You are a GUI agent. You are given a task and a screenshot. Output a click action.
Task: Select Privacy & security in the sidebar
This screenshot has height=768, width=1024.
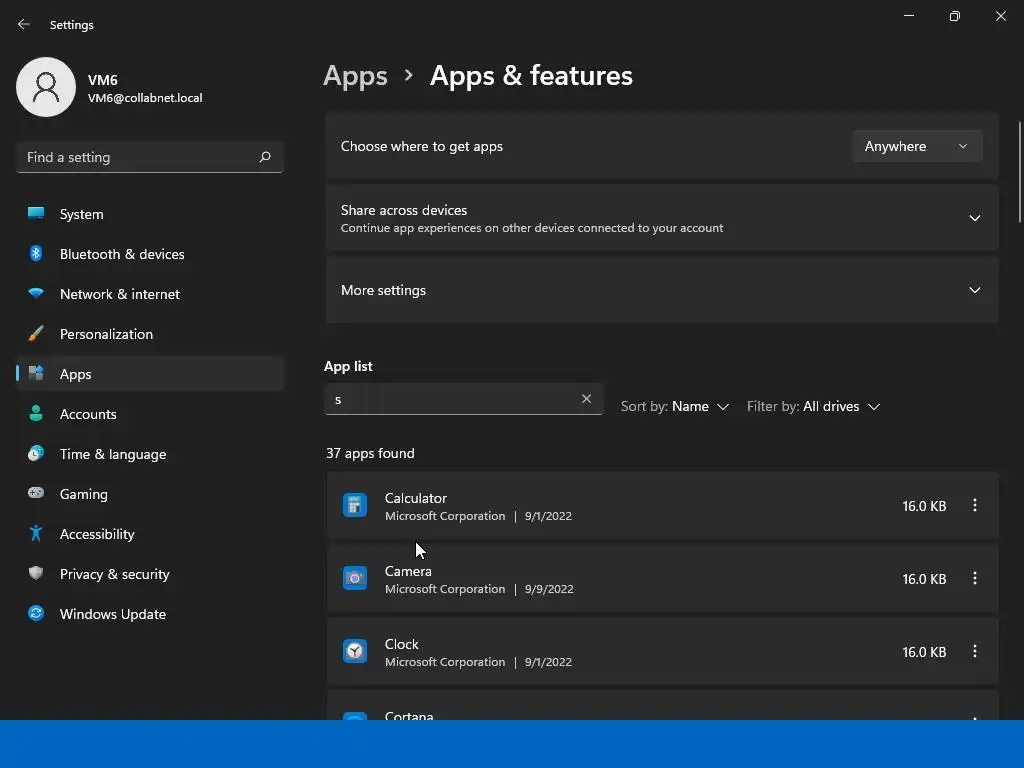pos(114,574)
